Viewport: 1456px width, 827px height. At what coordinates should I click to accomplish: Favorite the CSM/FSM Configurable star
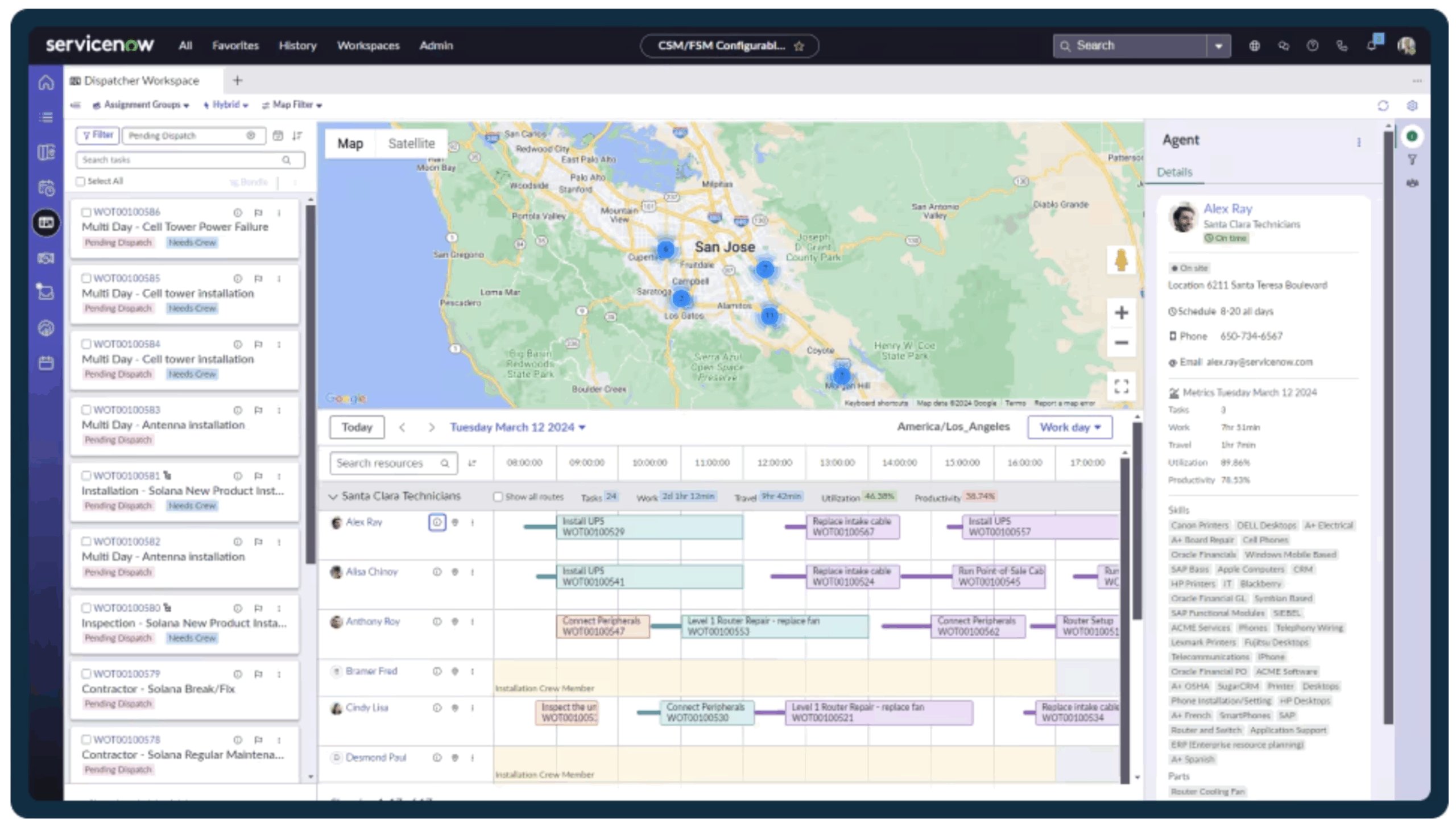pyautogui.click(x=799, y=46)
